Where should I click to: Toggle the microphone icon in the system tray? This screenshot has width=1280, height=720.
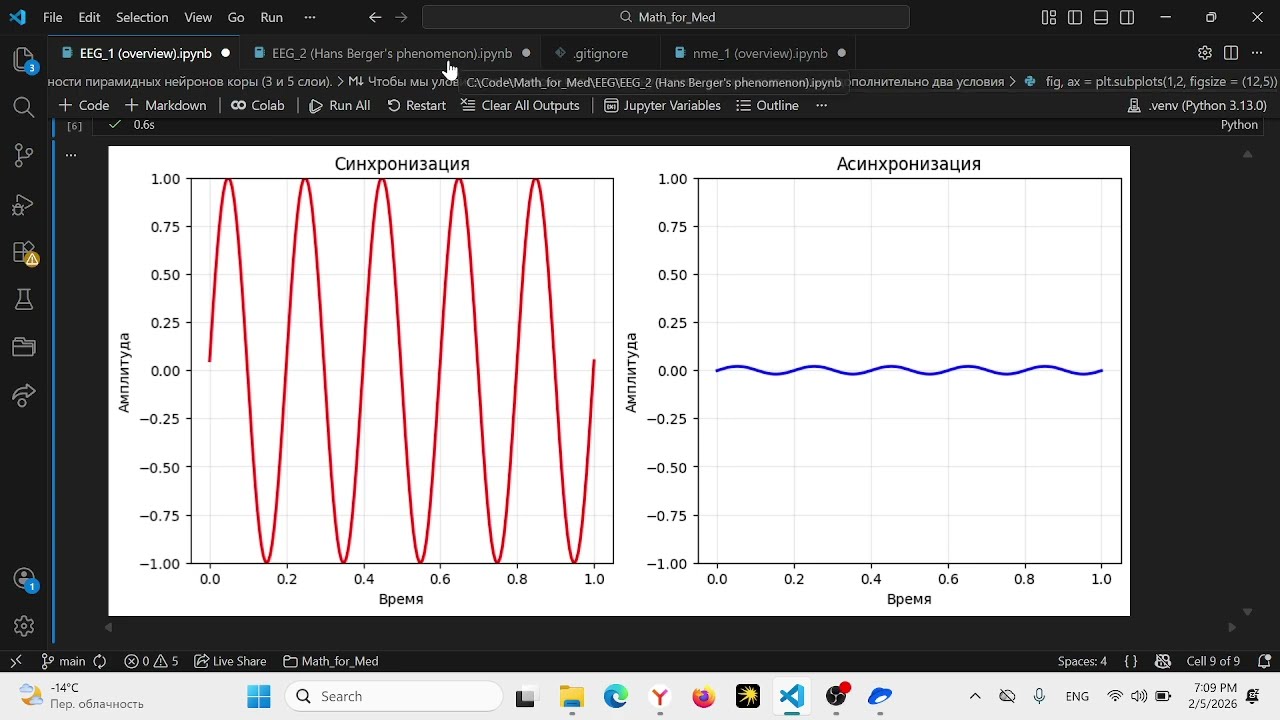pos(1039,696)
